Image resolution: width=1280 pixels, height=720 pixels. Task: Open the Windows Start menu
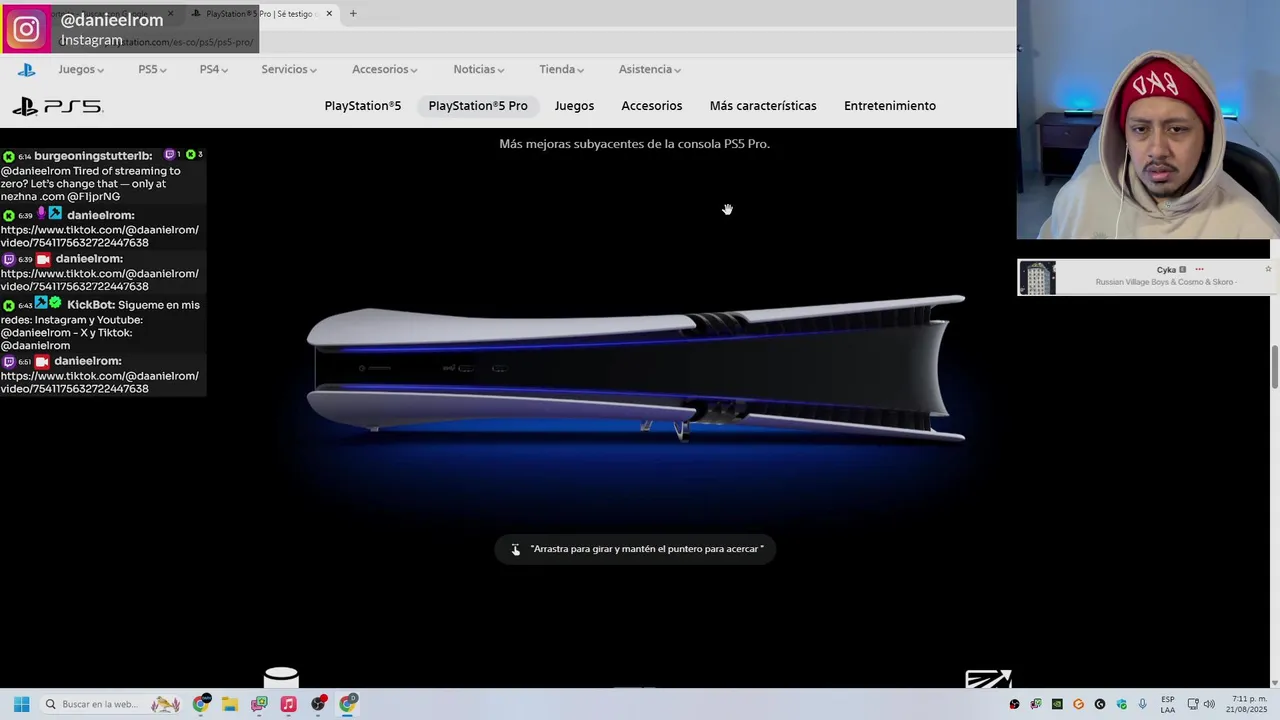click(x=21, y=704)
